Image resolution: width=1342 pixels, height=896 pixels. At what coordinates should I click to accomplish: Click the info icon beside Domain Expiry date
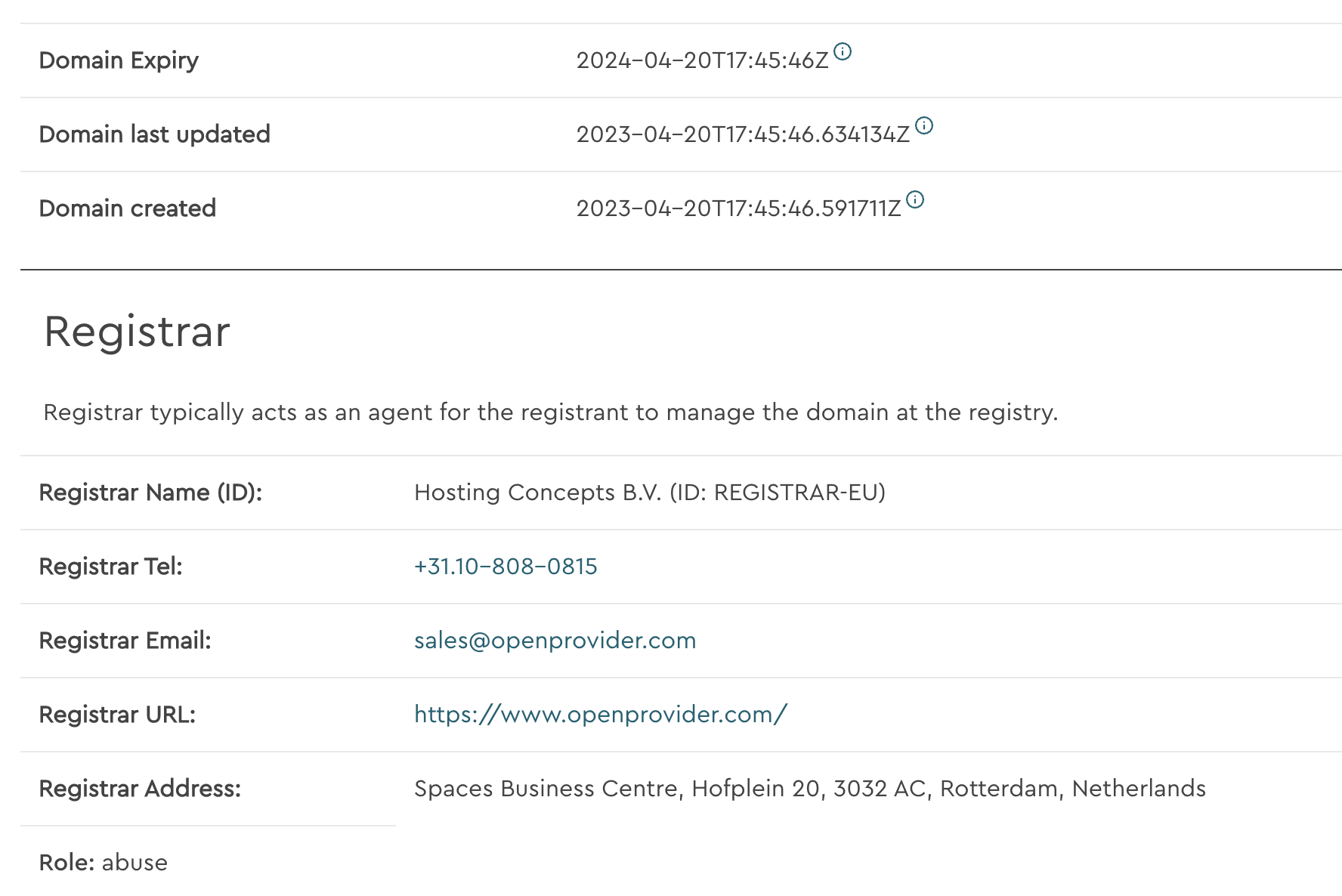843,51
